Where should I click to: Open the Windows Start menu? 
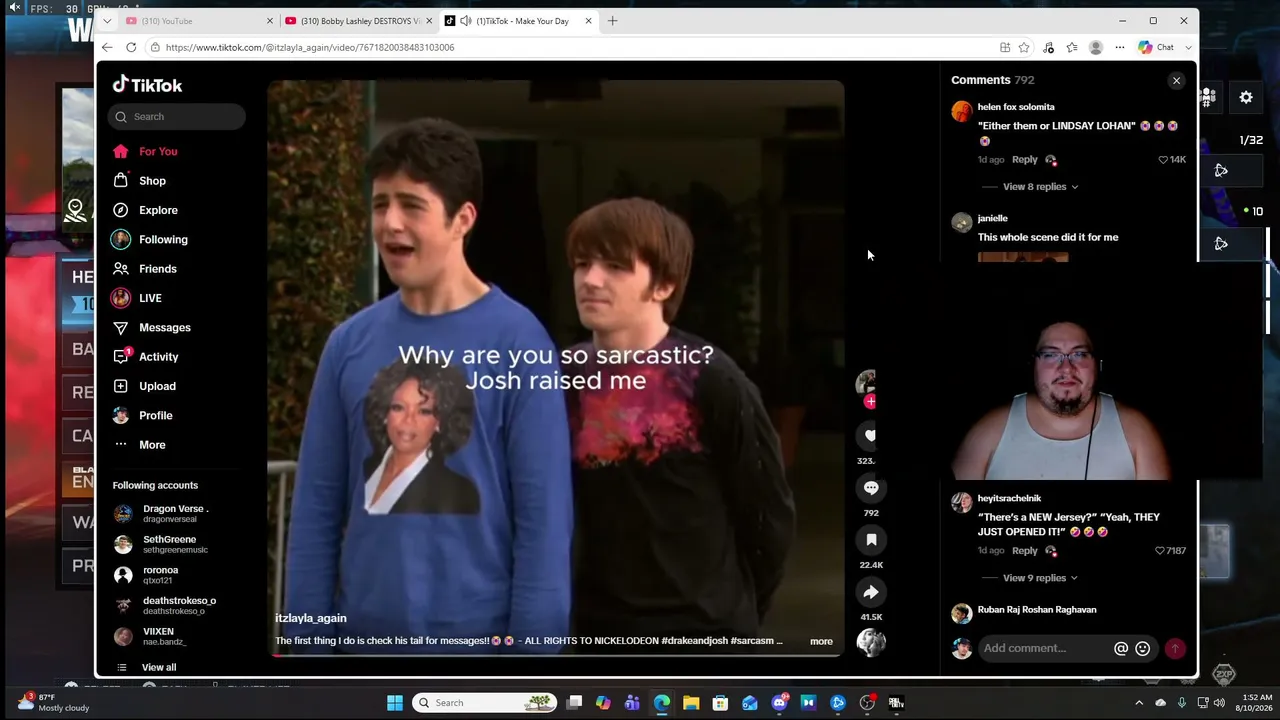point(395,703)
